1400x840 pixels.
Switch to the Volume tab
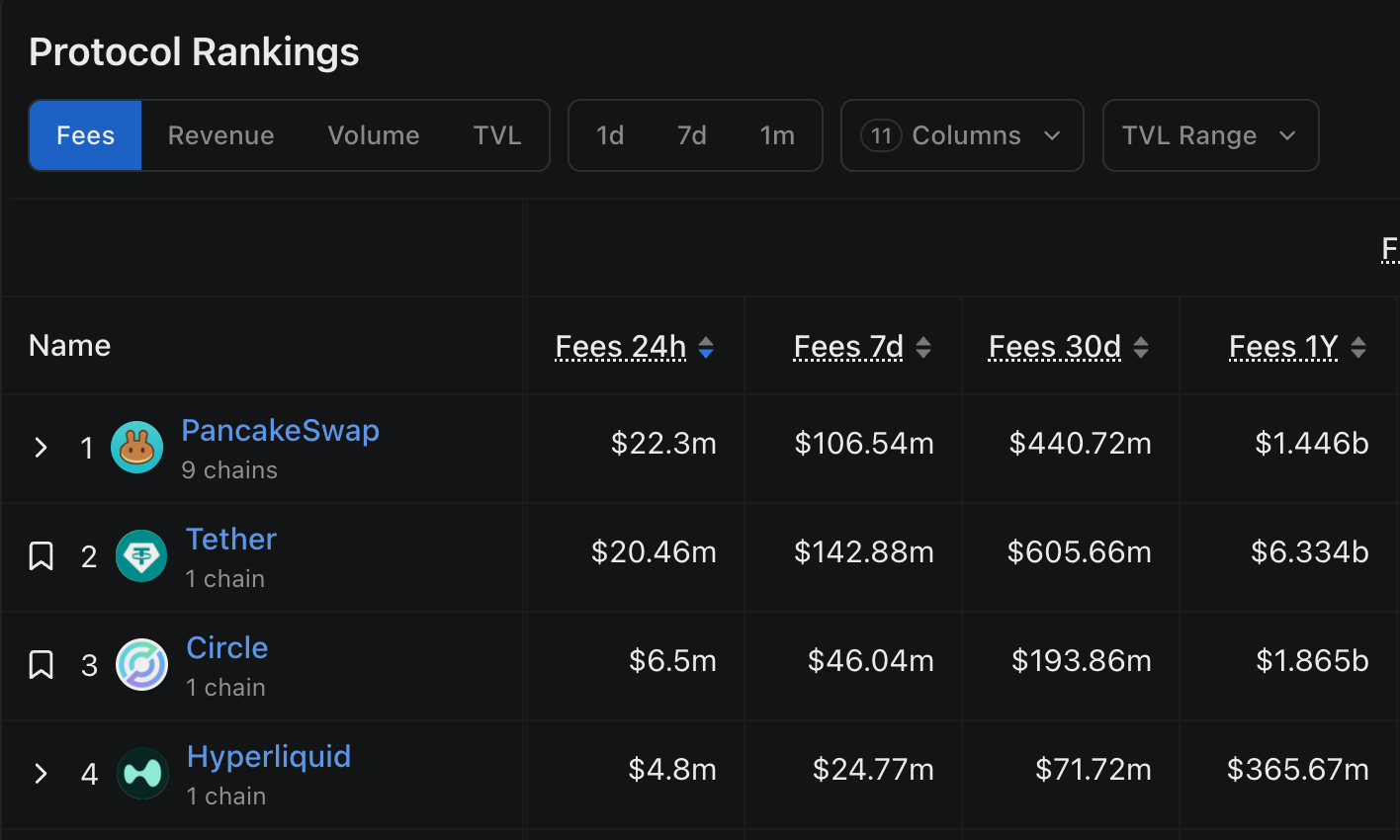coord(374,135)
